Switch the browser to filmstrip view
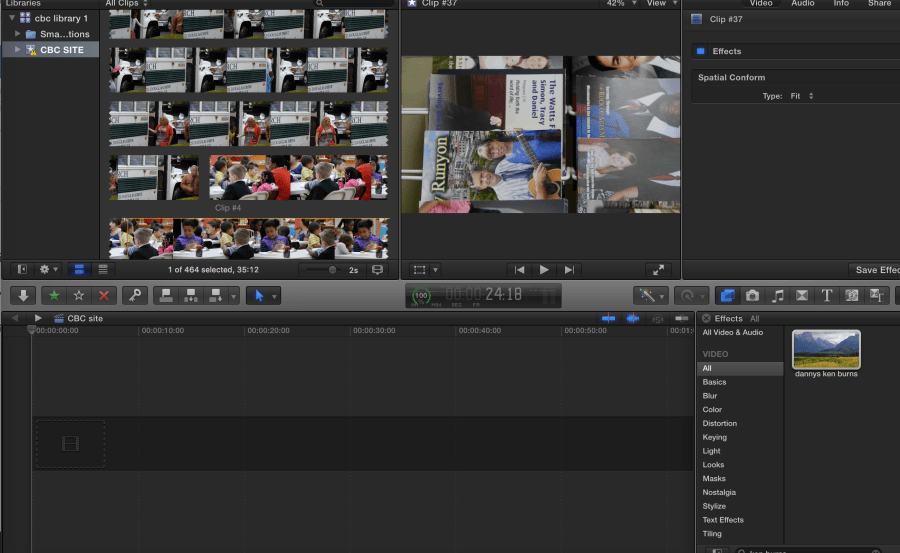Viewport: 900px width, 553px height. (x=81, y=270)
